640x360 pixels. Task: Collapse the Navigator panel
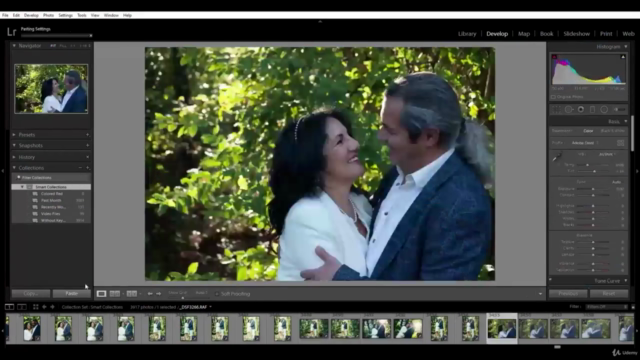pyautogui.click(x=14, y=46)
